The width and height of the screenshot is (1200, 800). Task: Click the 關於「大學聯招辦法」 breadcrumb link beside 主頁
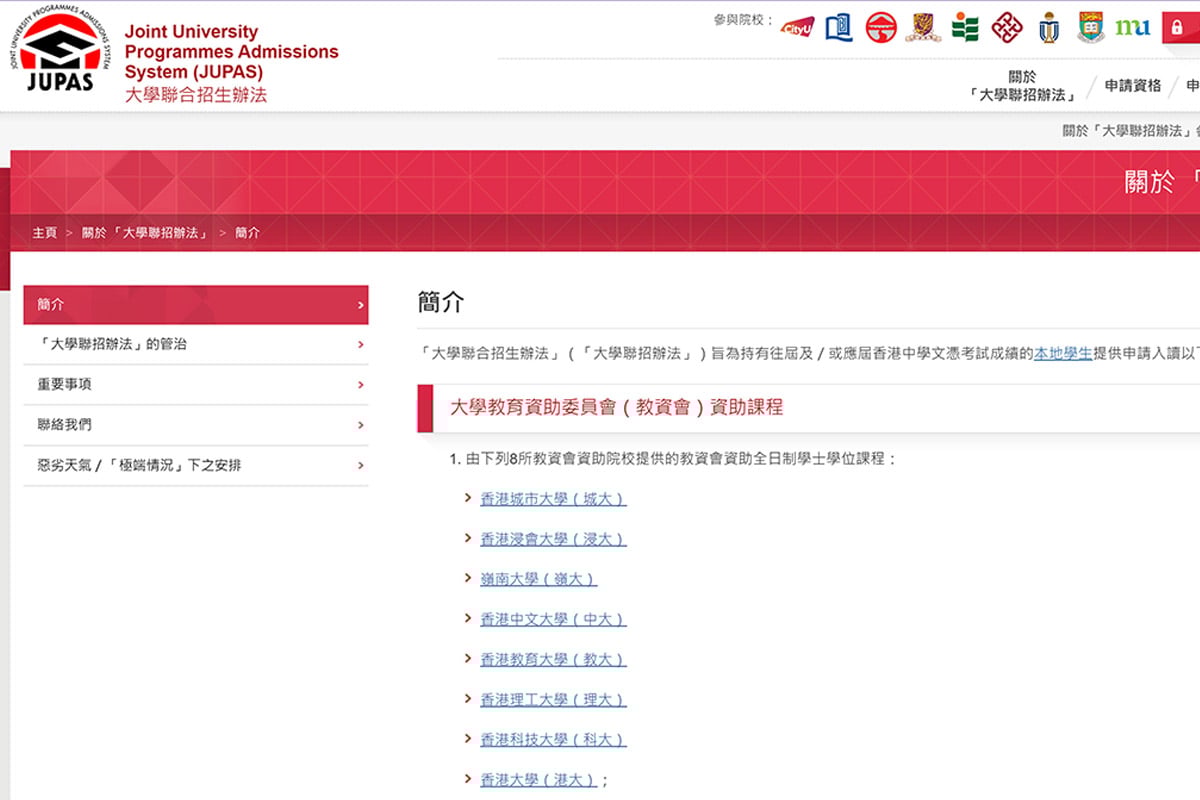pyautogui.click(x=145, y=233)
